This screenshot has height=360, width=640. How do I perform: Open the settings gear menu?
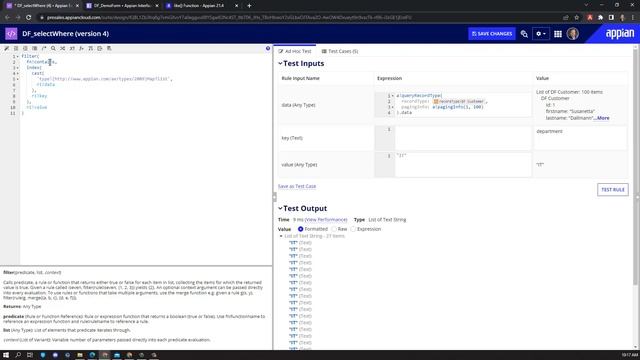(x=540, y=34)
